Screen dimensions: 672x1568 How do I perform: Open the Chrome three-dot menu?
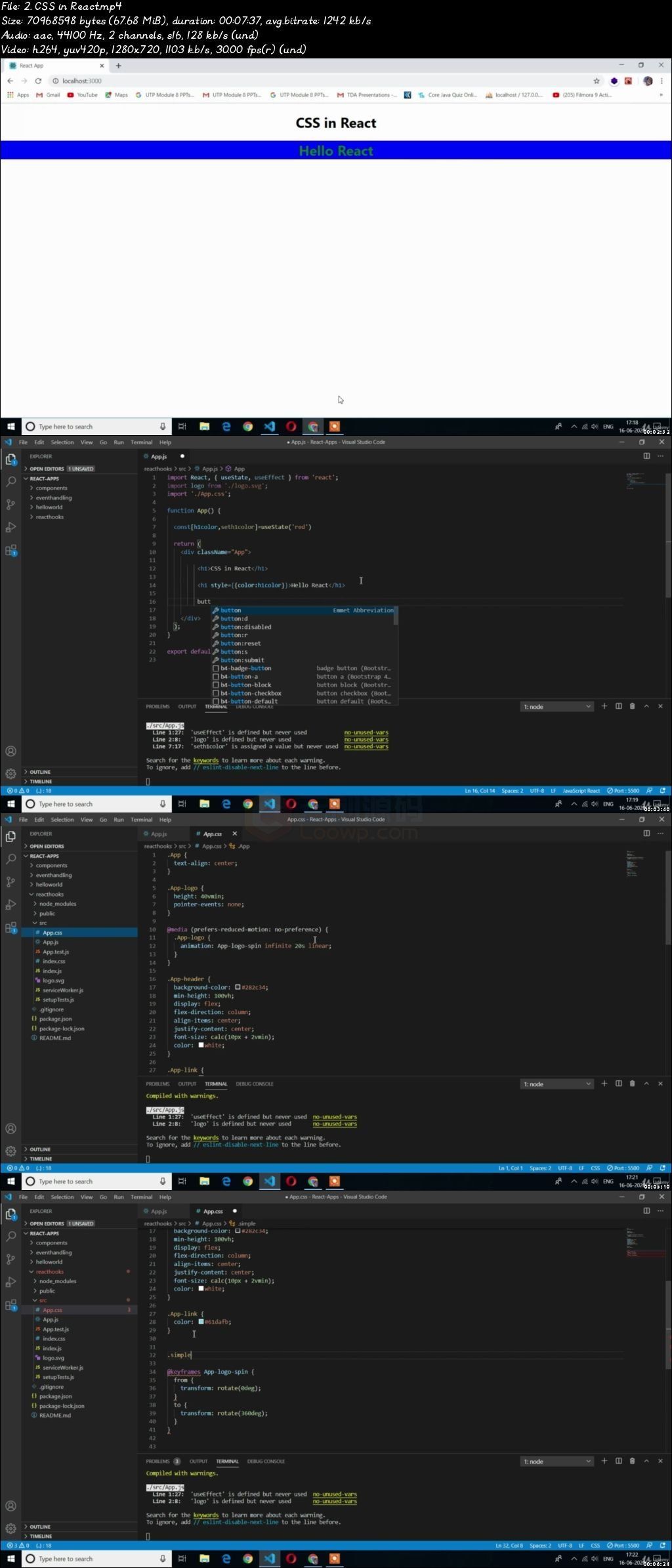click(x=661, y=81)
